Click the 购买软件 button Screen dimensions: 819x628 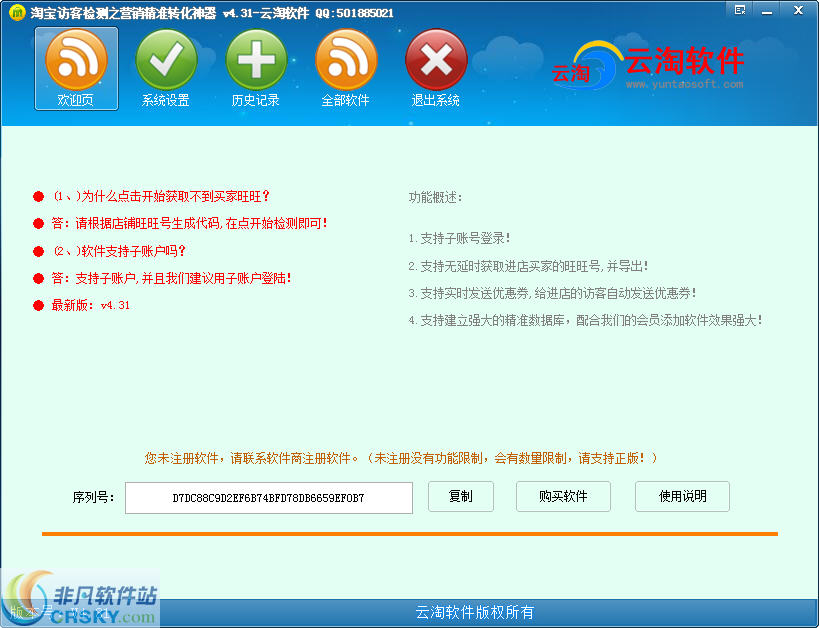563,496
